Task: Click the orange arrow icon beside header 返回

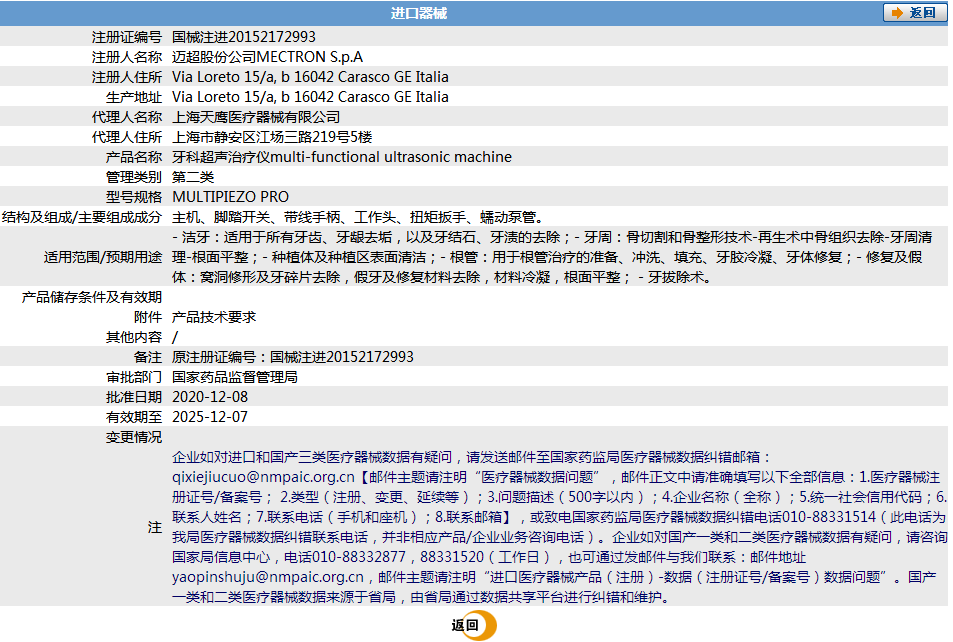Action: [x=897, y=13]
